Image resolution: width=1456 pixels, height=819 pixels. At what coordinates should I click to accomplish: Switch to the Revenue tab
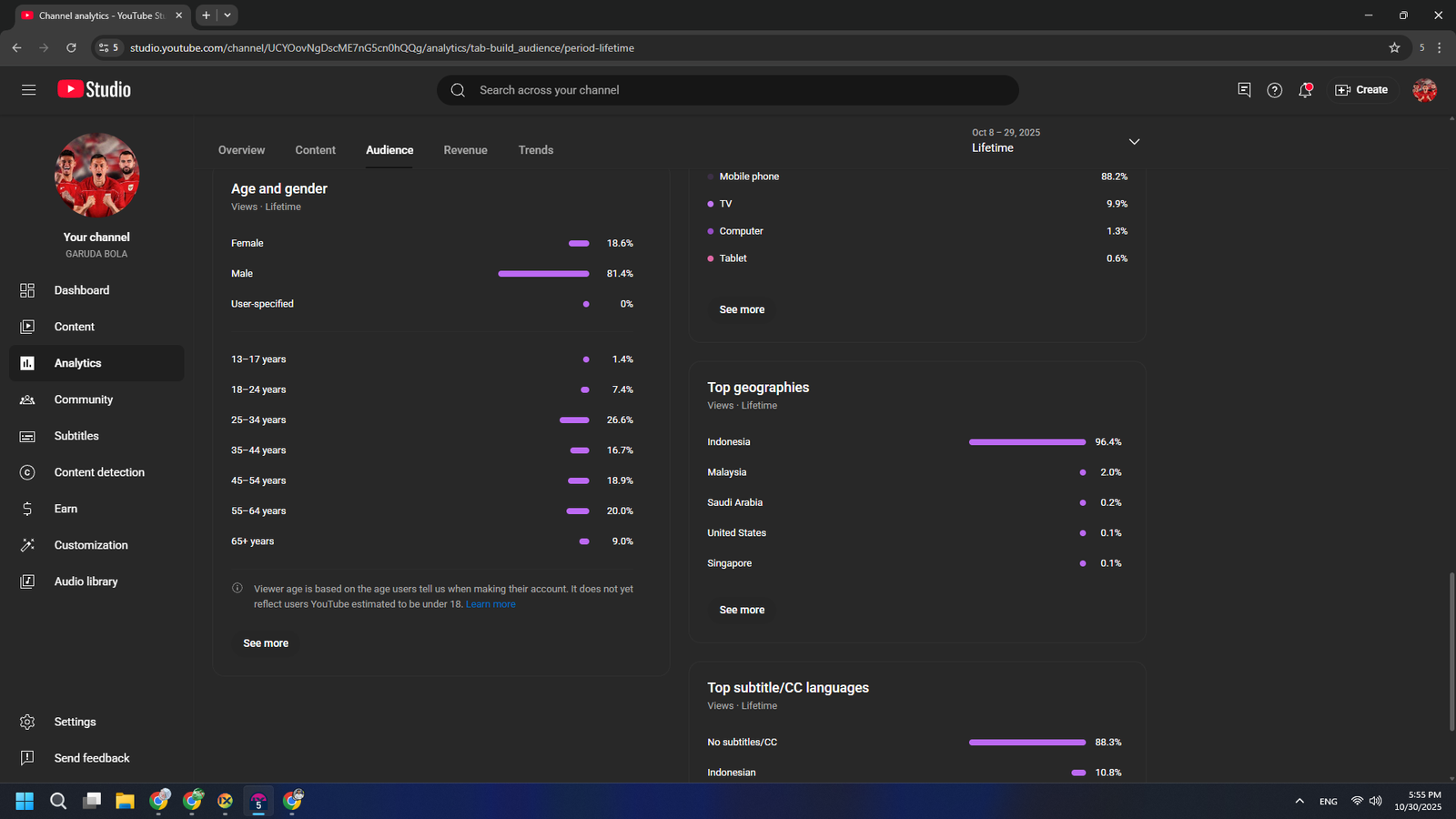pyautogui.click(x=465, y=150)
